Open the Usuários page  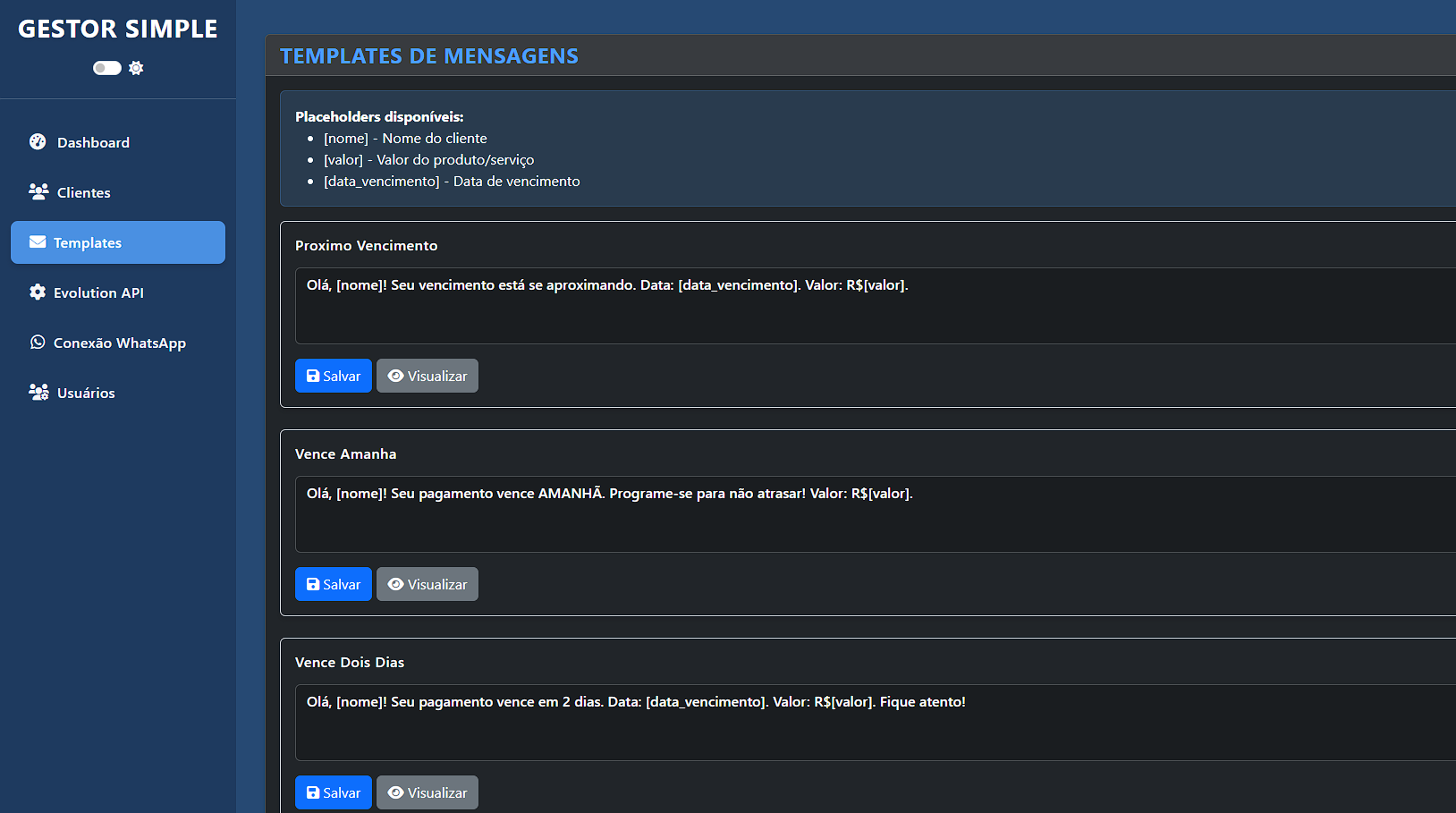86,393
